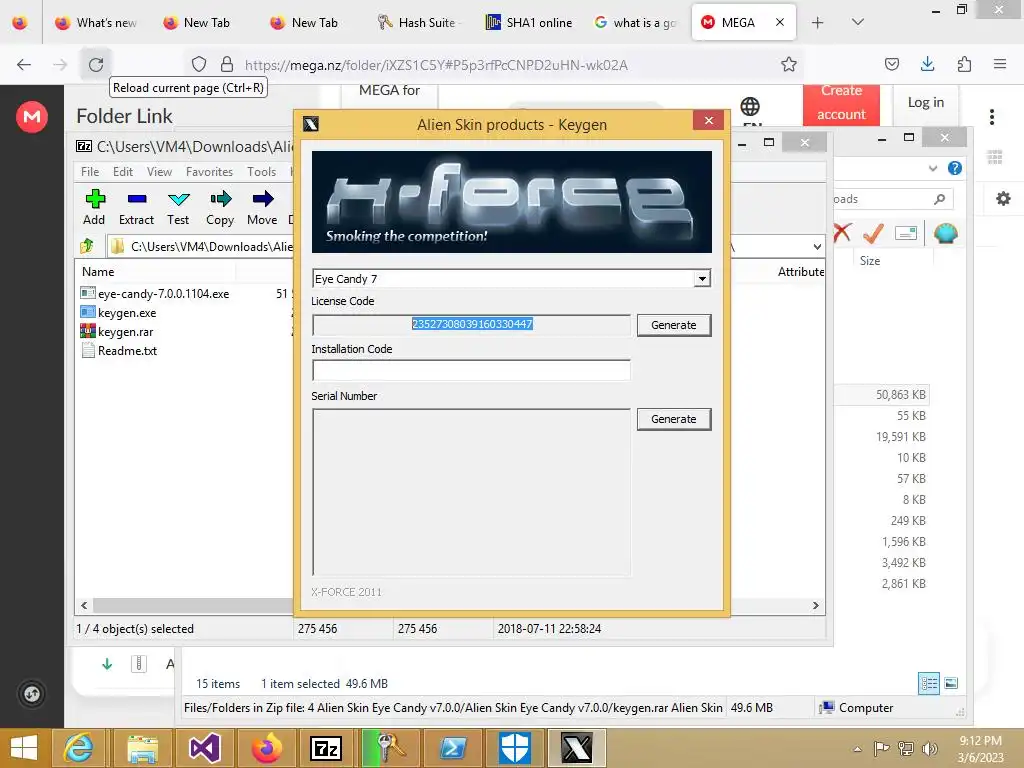
Task: Click inside the Serial Number text area
Action: point(472,492)
